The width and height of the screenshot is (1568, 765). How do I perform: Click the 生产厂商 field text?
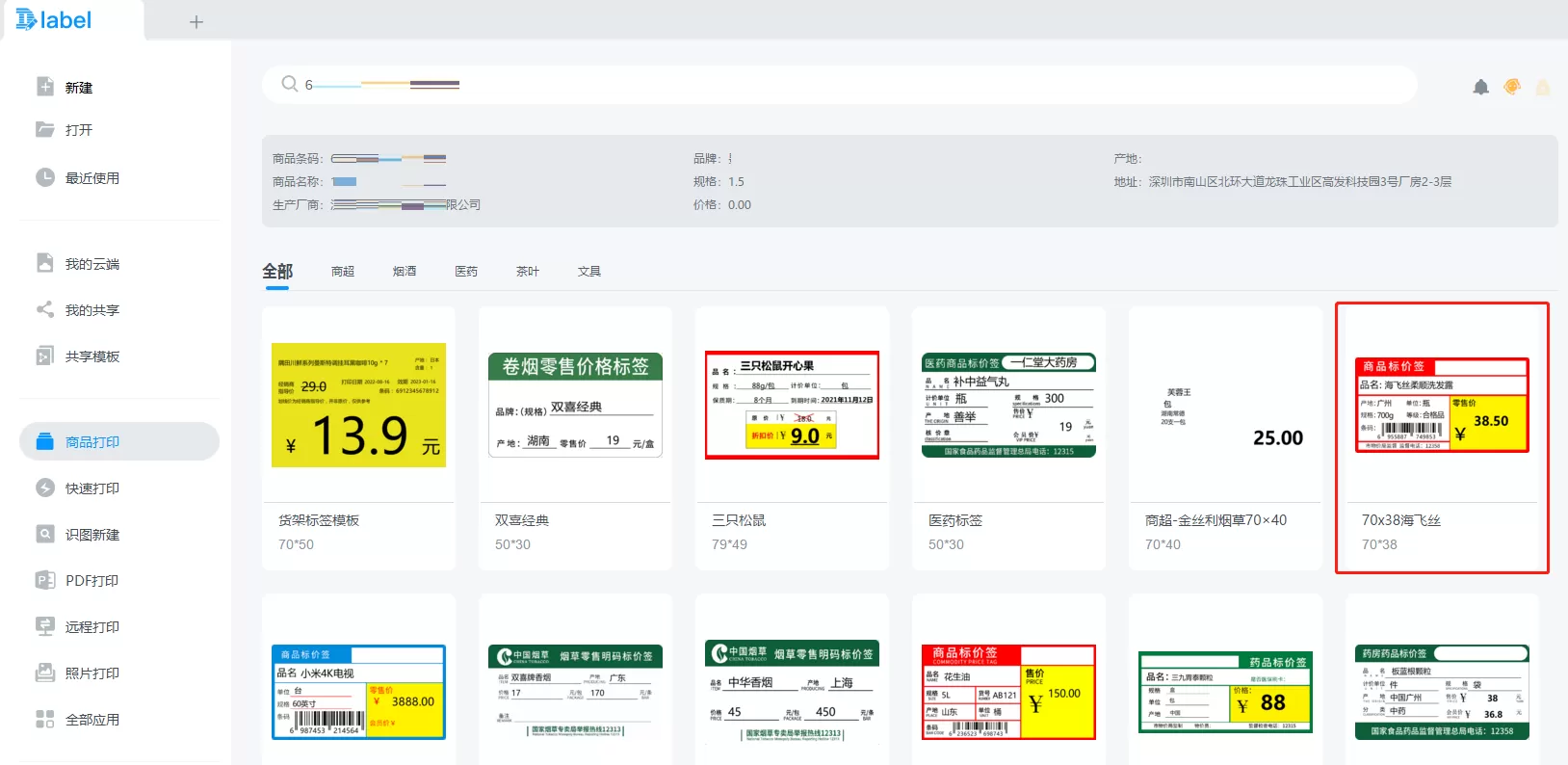(x=377, y=205)
